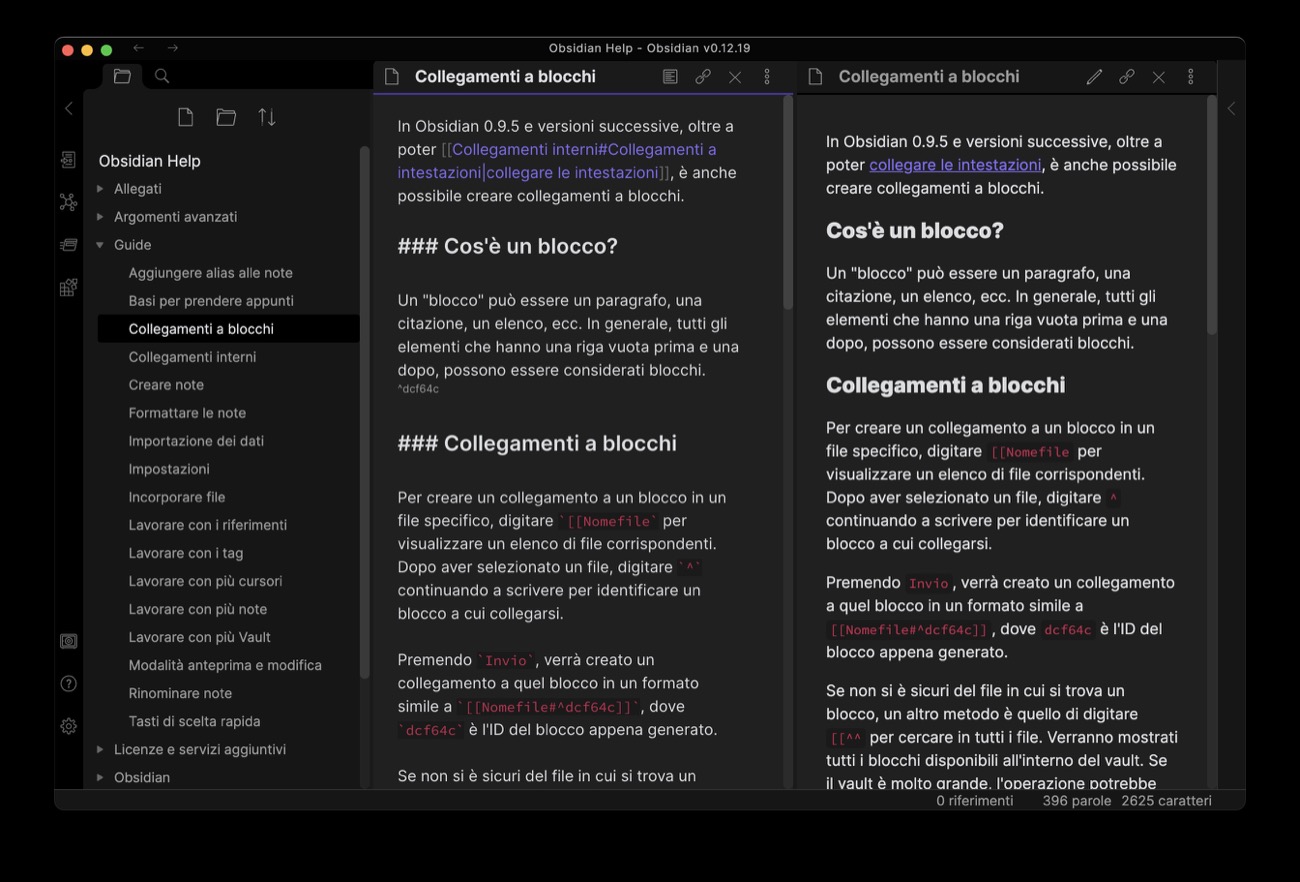Image resolution: width=1300 pixels, height=882 pixels.
Task: Open another vault from the ribbon
Action: click(68, 641)
